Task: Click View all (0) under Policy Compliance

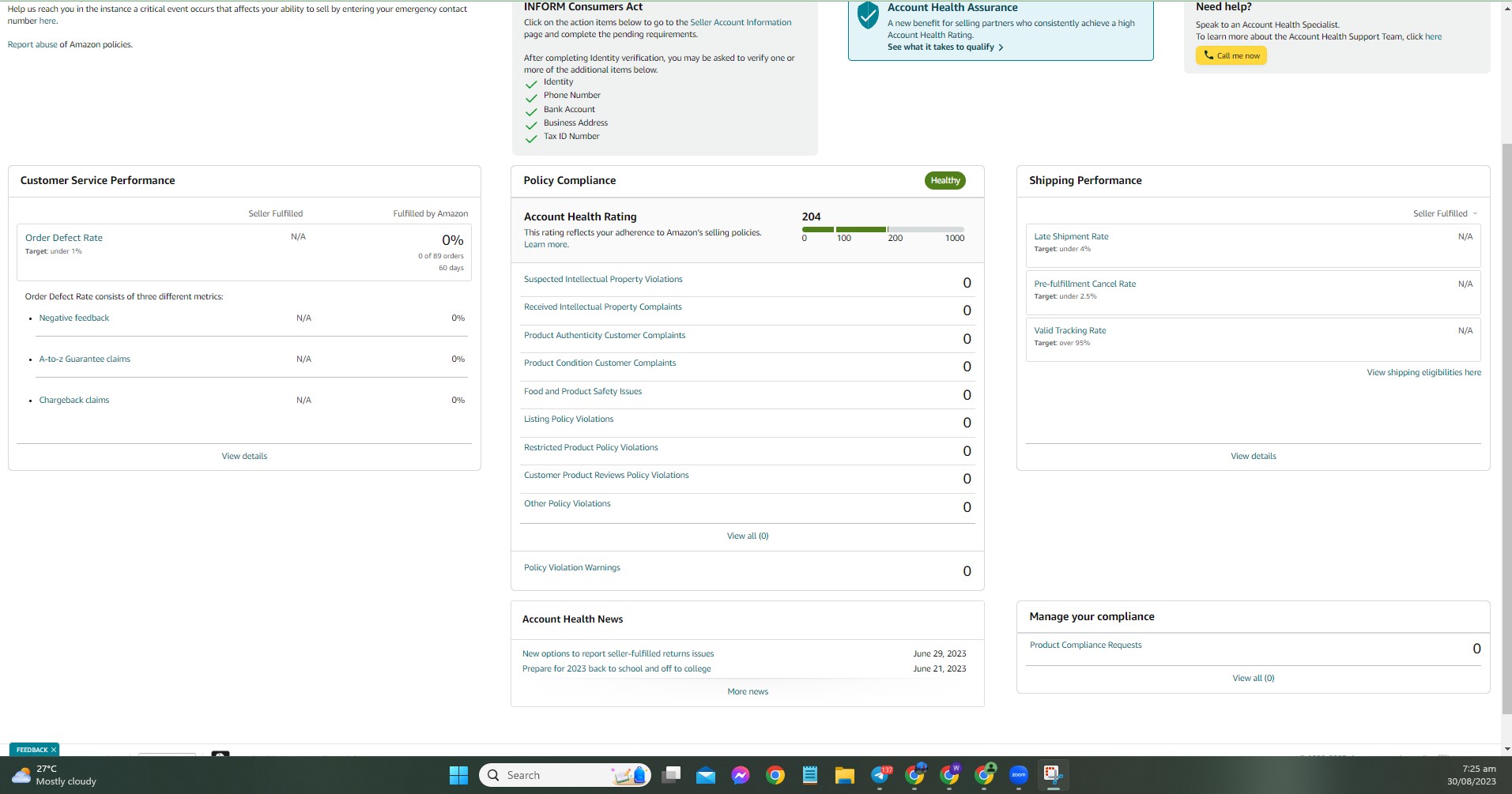Action: tap(748, 536)
